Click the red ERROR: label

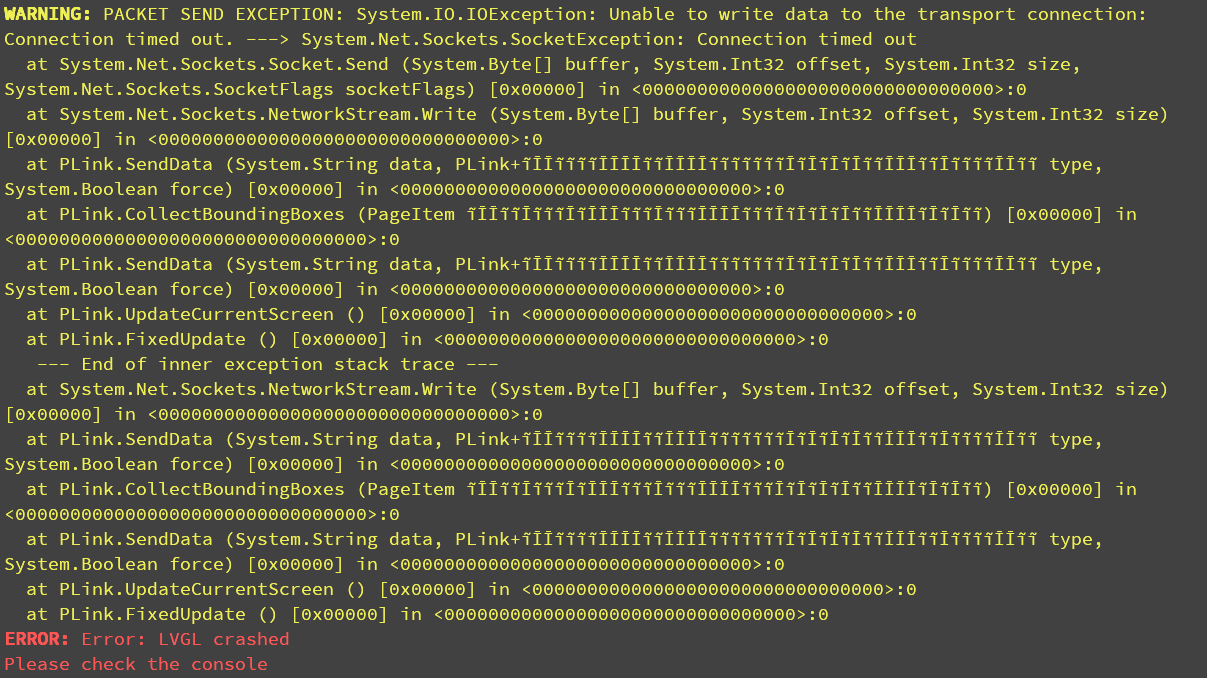tap(37, 639)
